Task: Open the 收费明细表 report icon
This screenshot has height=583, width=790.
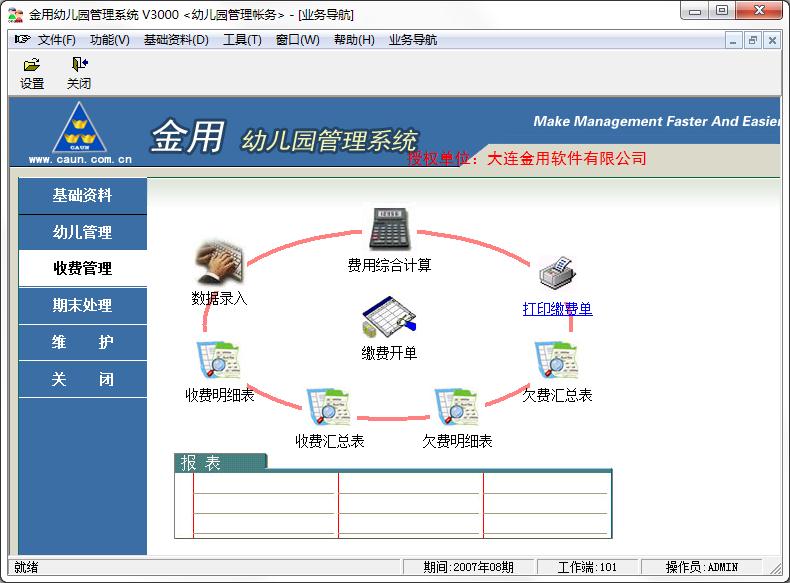Action: tap(218, 360)
